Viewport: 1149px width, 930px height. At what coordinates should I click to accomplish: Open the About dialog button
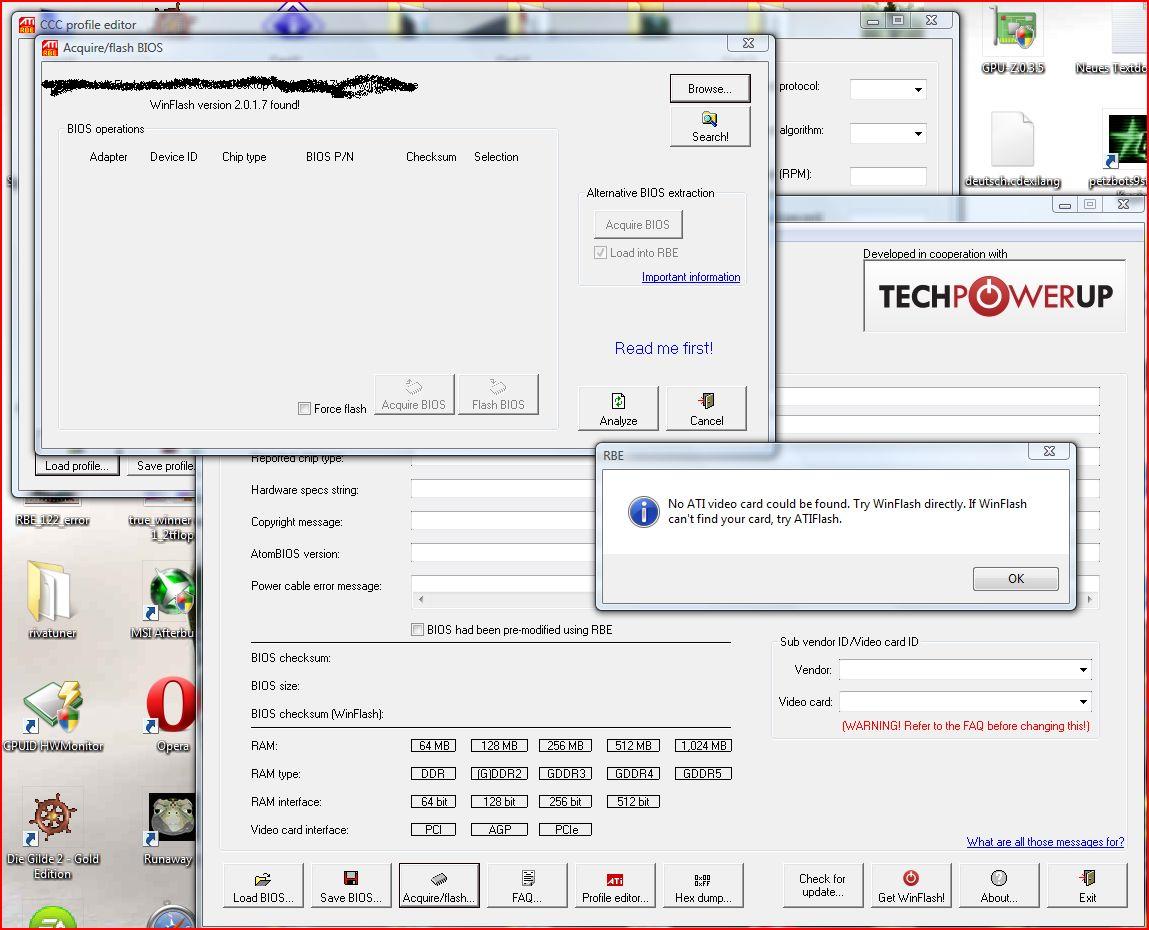(x=999, y=886)
